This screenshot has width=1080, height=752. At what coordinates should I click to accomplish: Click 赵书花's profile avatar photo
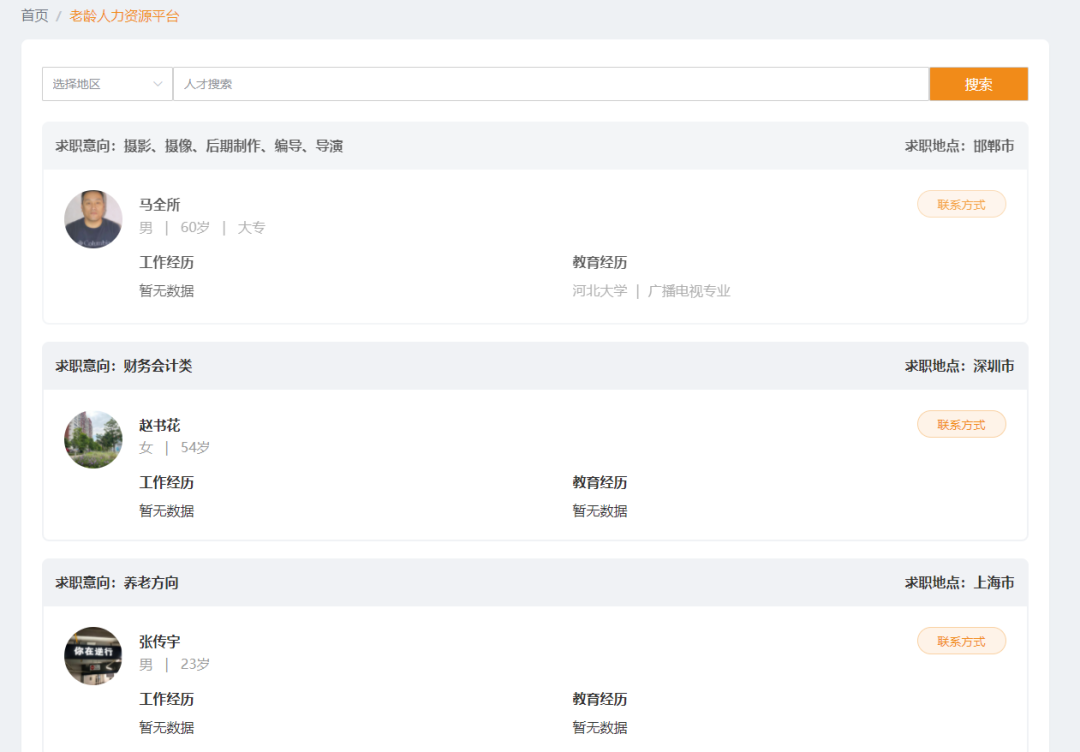point(93,440)
